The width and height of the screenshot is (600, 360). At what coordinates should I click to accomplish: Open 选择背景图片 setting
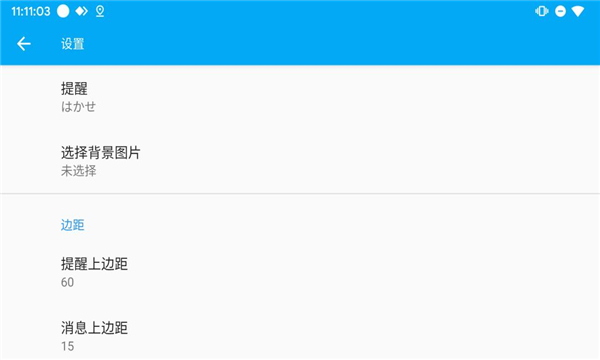(300, 161)
